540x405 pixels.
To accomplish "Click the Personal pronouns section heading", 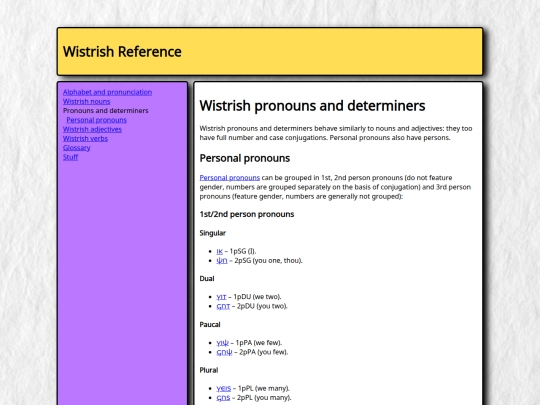I will (245, 158).
